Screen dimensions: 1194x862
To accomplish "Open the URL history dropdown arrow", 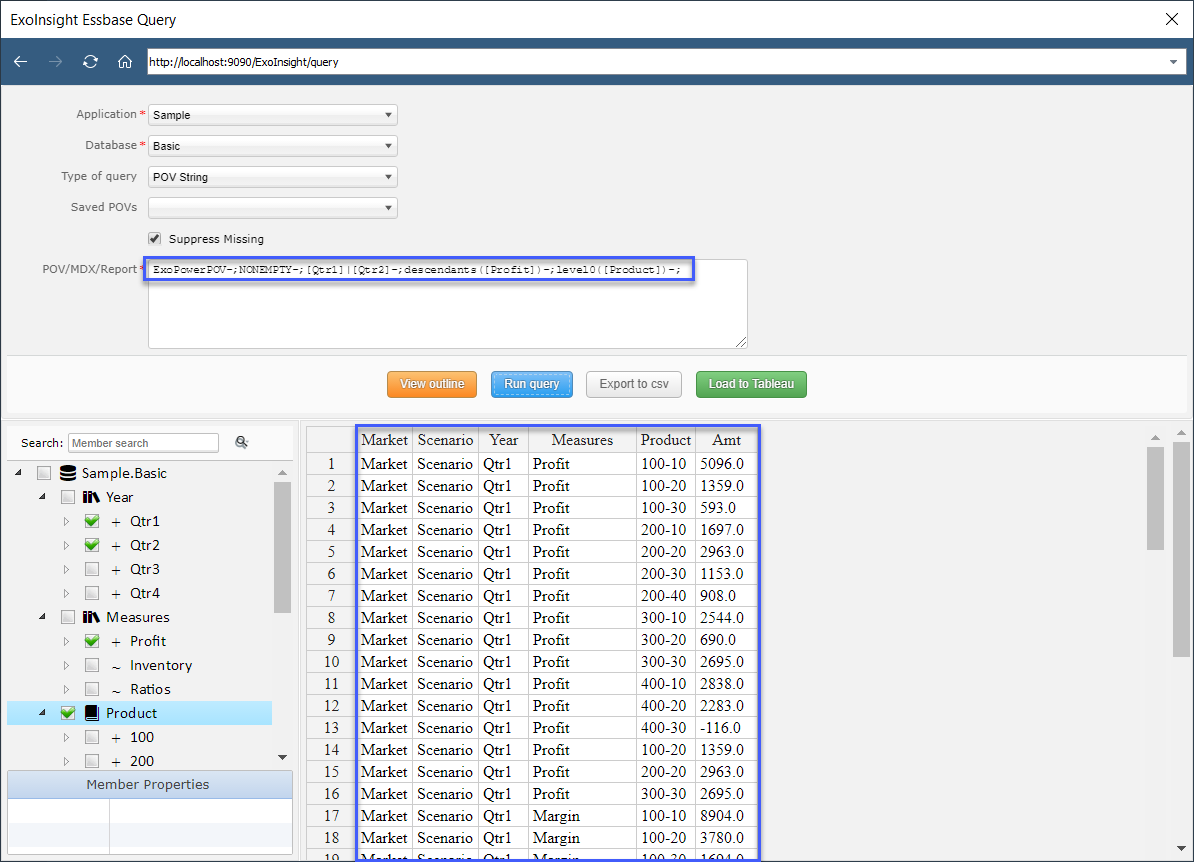I will (x=1173, y=62).
